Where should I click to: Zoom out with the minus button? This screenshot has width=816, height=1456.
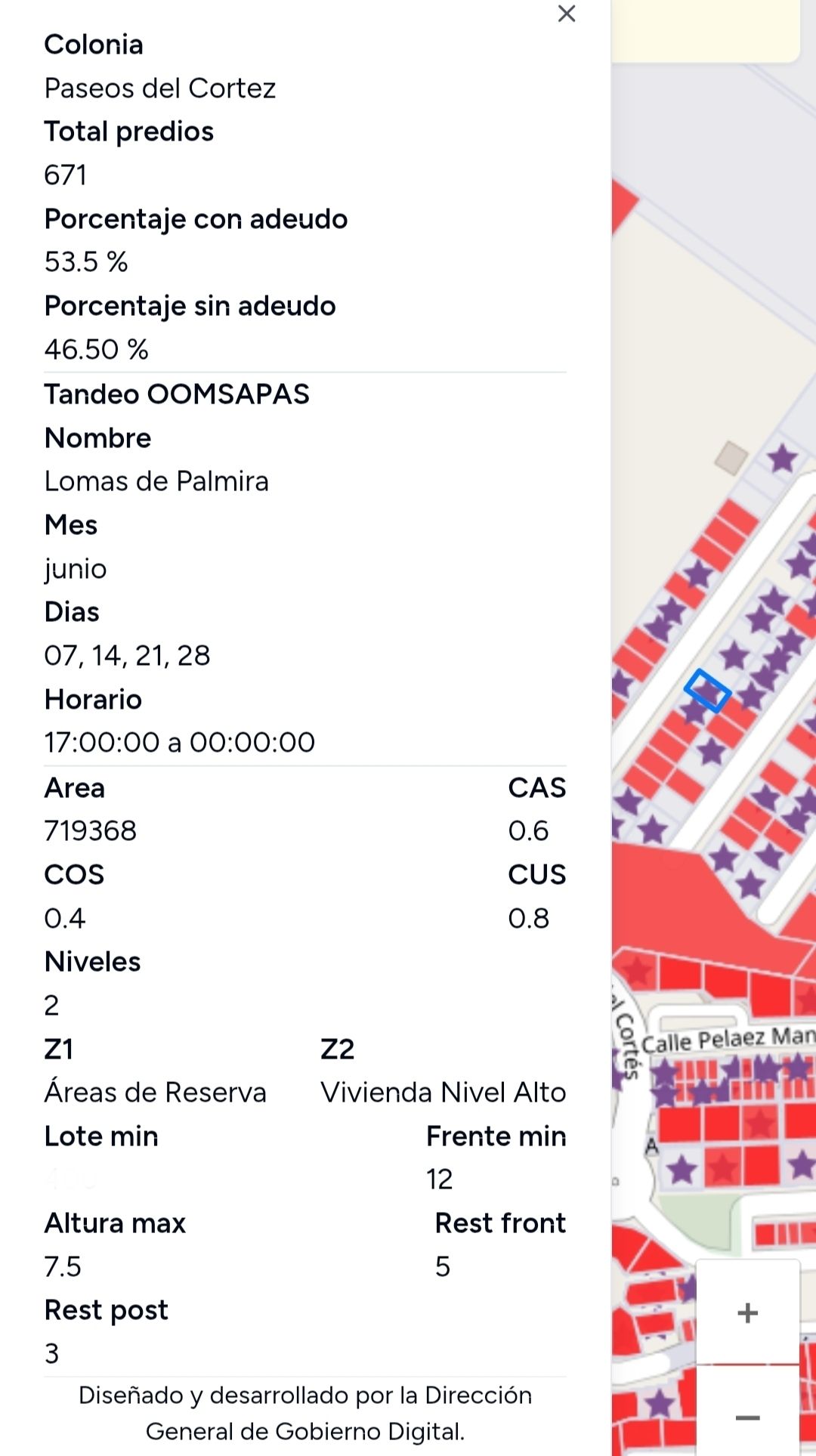747,1417
